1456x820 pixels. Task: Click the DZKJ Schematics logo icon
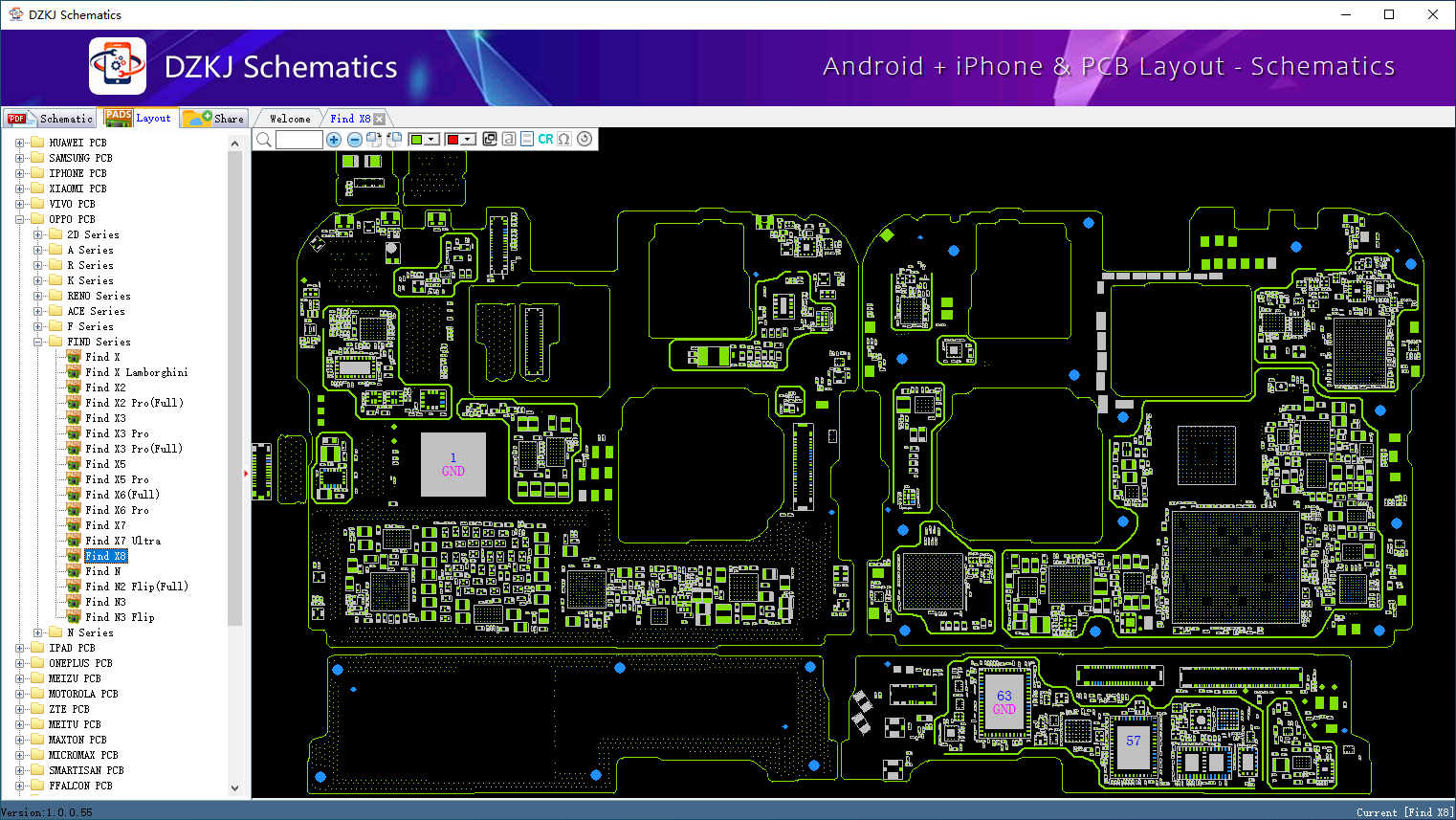(x=118, y=66)
